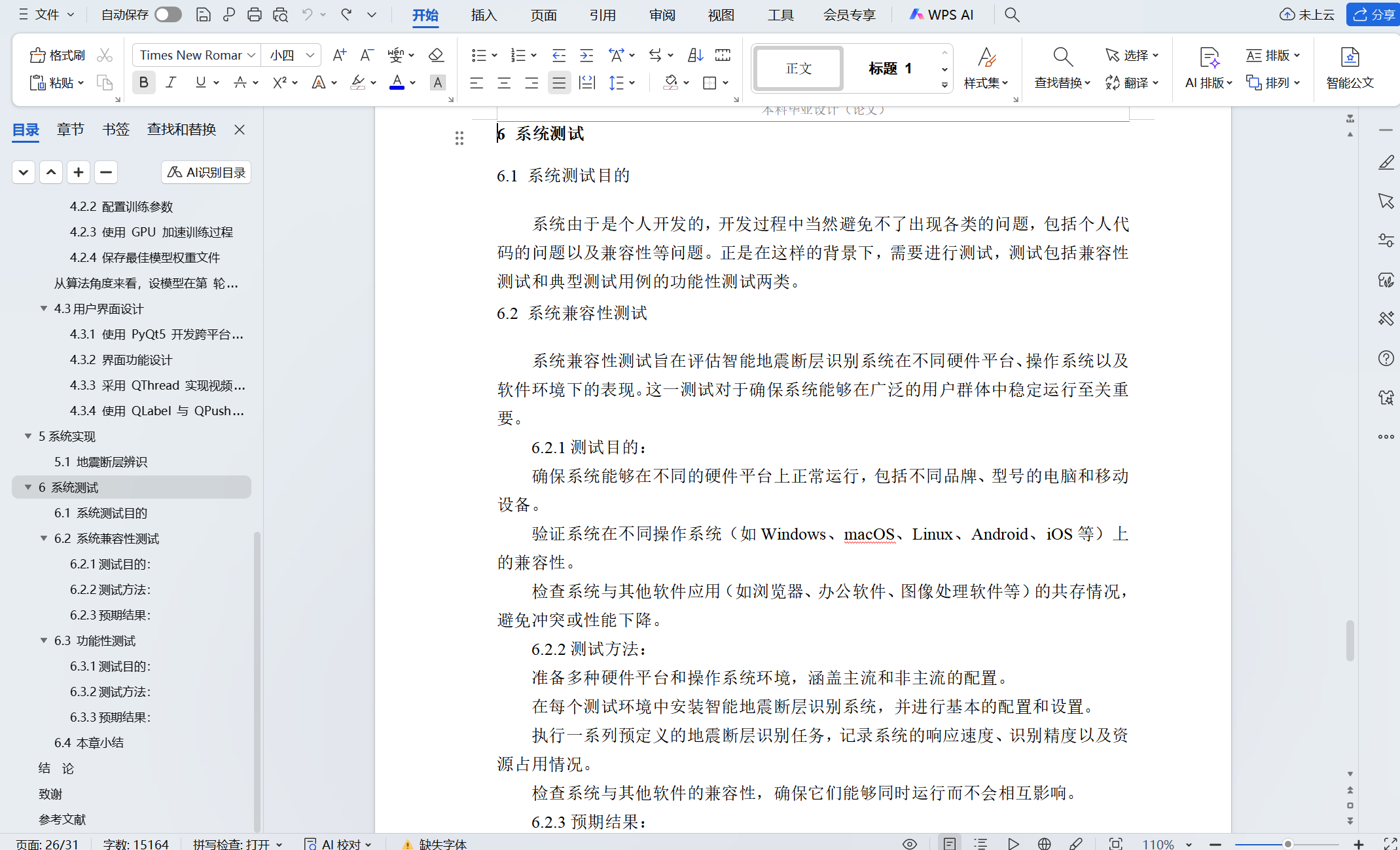The width and height of the screenshot is (1400, 850).
Task: Click the Undo arrow icon
Action: [306, 14]
